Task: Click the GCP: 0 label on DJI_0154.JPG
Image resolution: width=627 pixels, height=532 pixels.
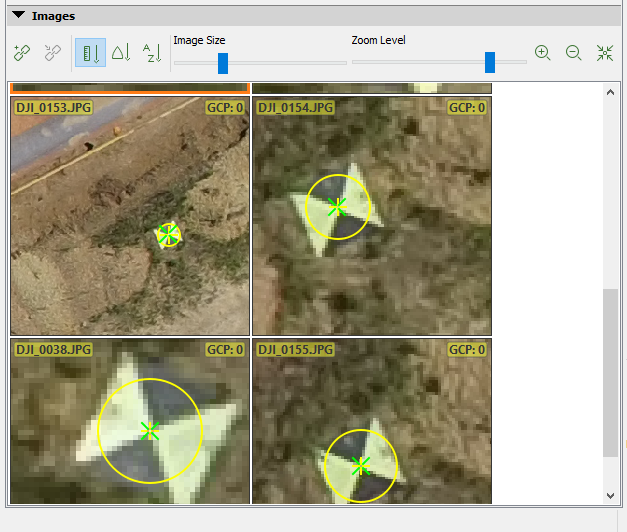Action: pos(467,108)
